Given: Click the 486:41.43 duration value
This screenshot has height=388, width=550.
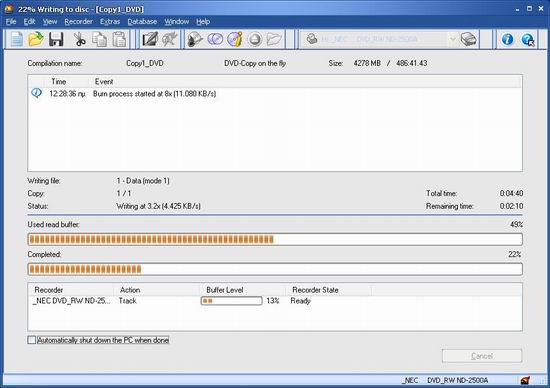Looking at the screenshot, I should pyautogui.click(x=411, y=63).
